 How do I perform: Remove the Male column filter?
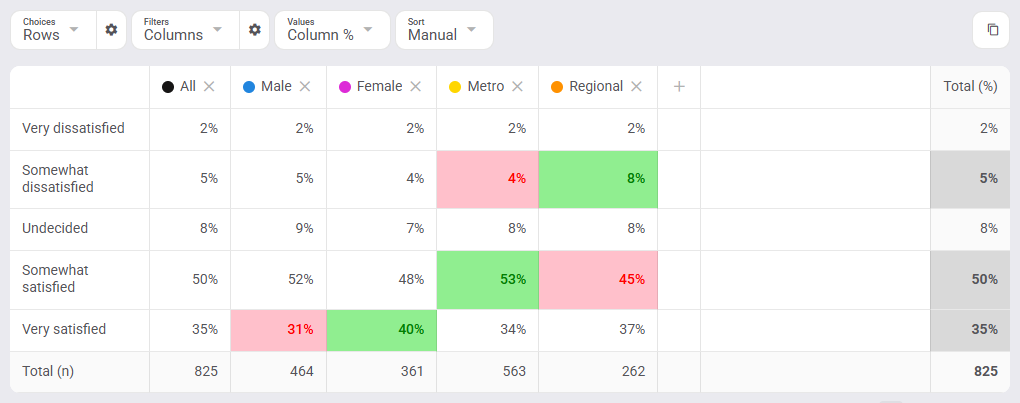tap(305, 86)
